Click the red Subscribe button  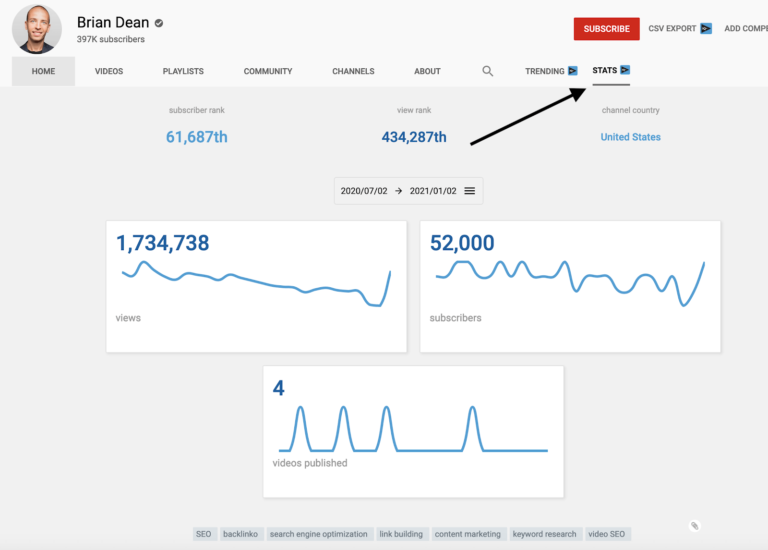point(606,29)
